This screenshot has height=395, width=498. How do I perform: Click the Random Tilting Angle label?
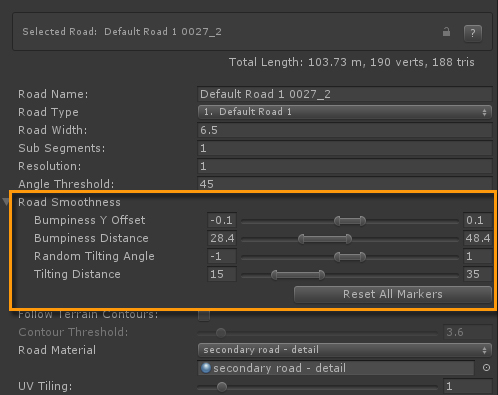point(94,256)
